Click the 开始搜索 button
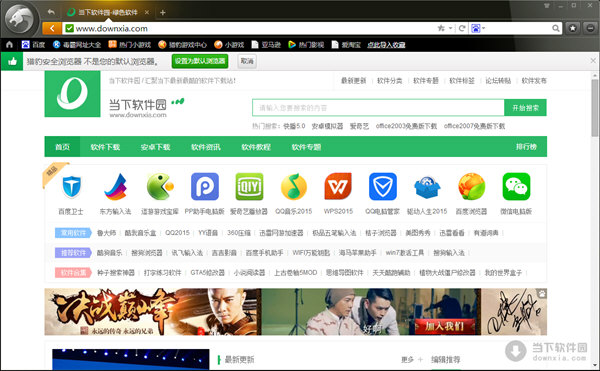Image resolution: width=600 pixels, height=371 pixels. coord(525,108)
